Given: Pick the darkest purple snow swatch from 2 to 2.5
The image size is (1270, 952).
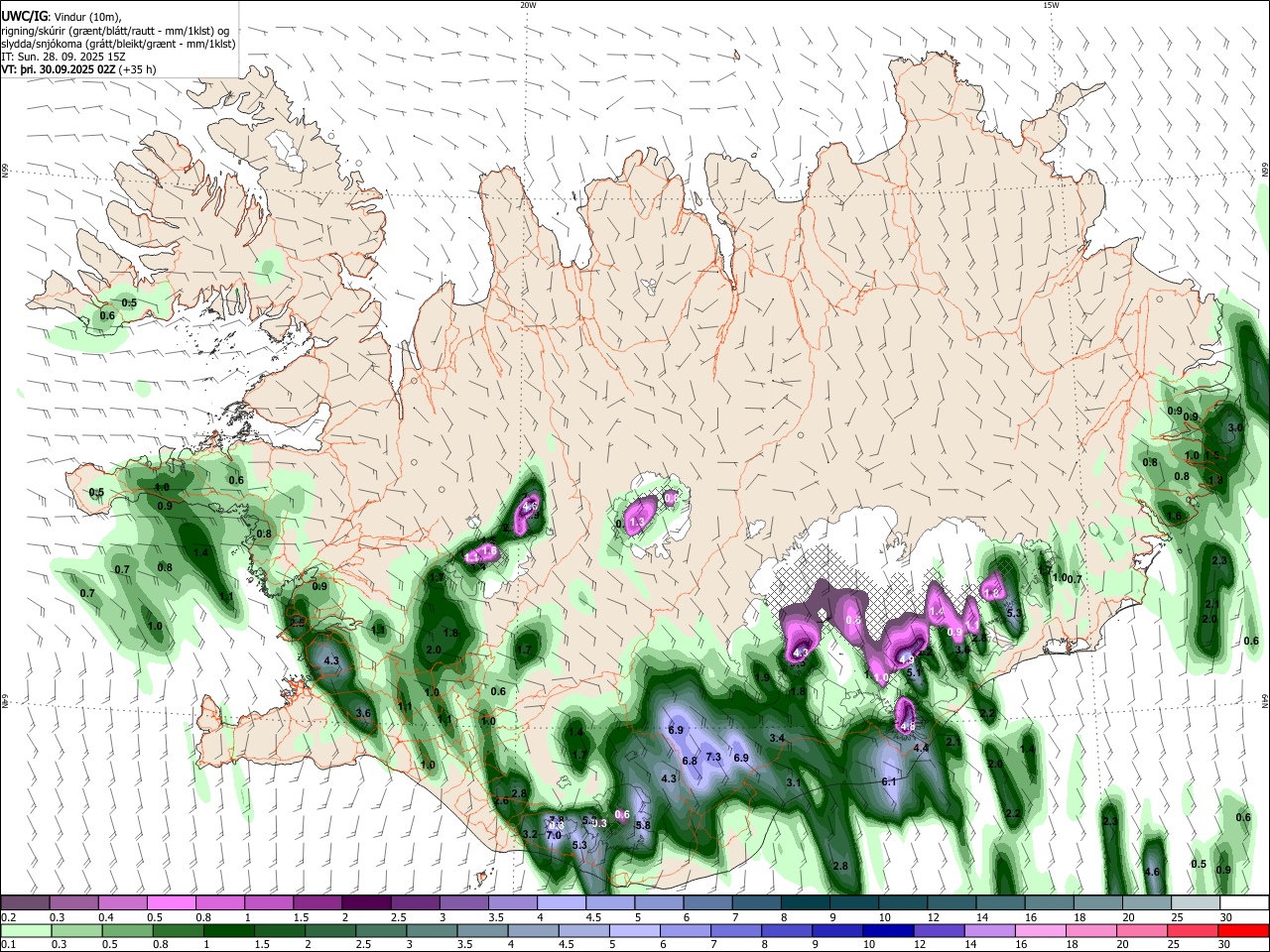Looking at the screenshot, I should [x=366, y=903].
